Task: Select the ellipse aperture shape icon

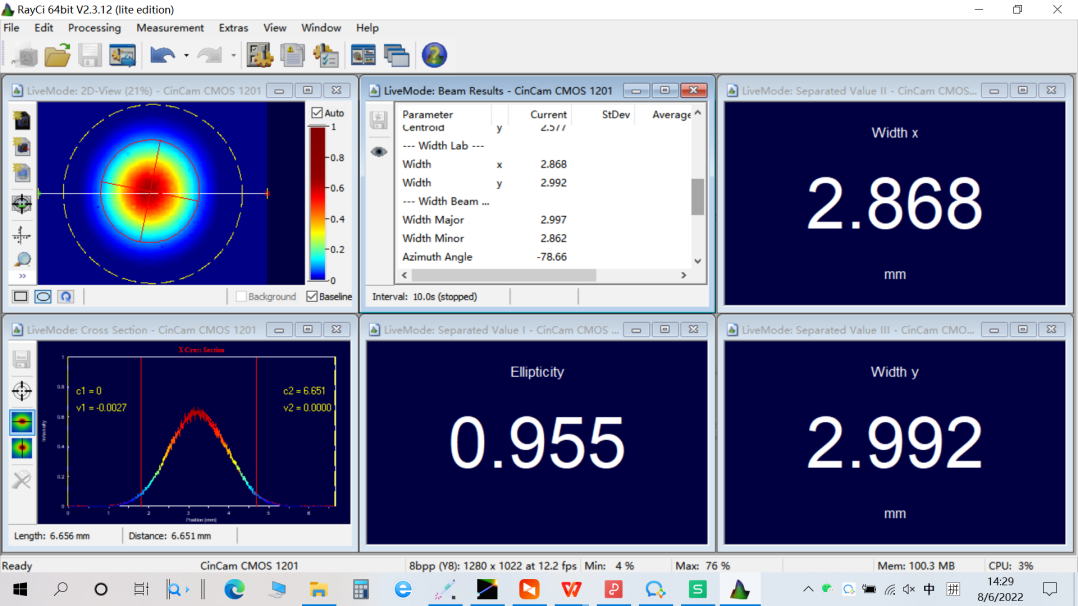Action: coord(43,297)
